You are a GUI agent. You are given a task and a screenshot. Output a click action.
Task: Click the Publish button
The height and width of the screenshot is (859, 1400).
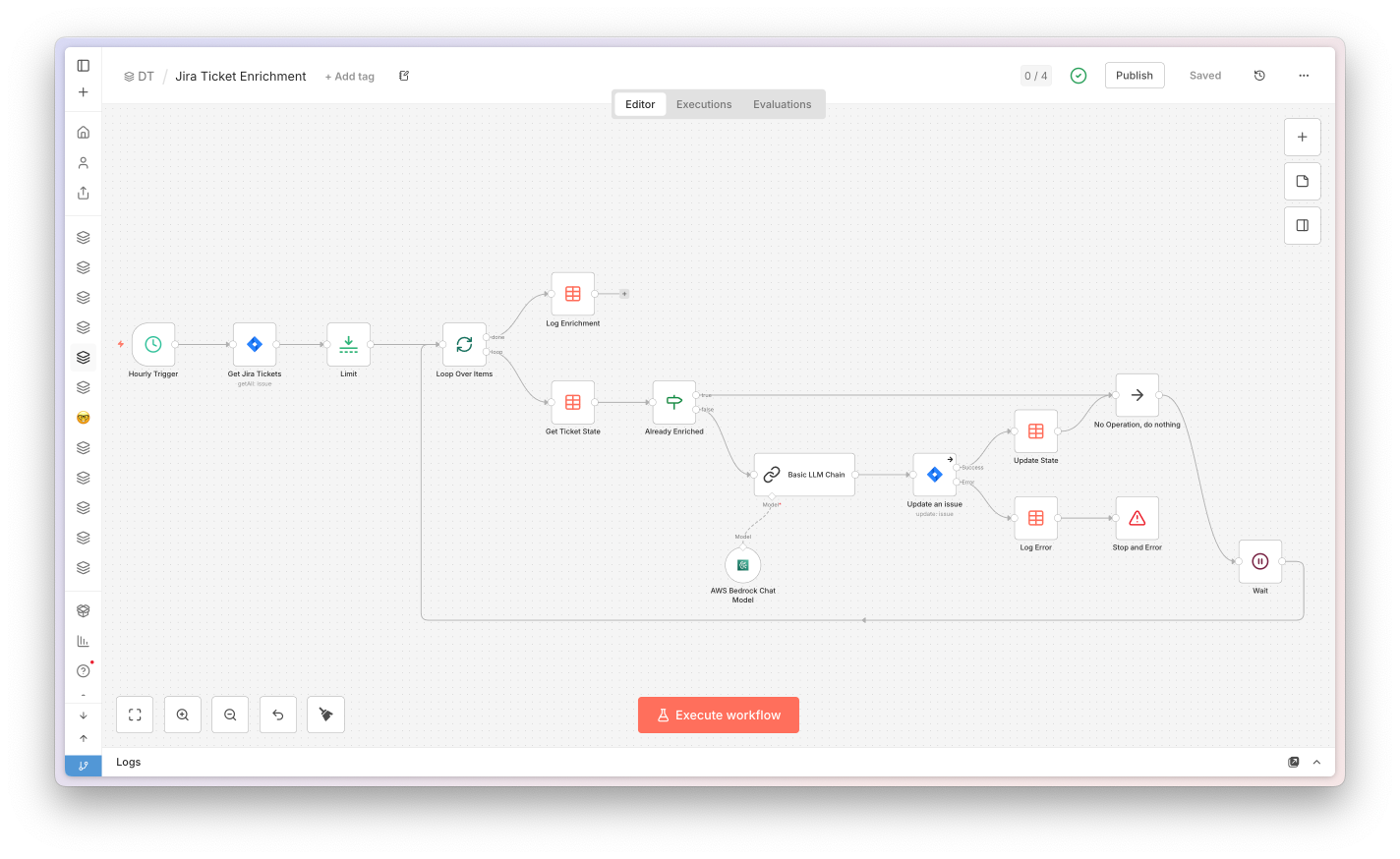1135,76
